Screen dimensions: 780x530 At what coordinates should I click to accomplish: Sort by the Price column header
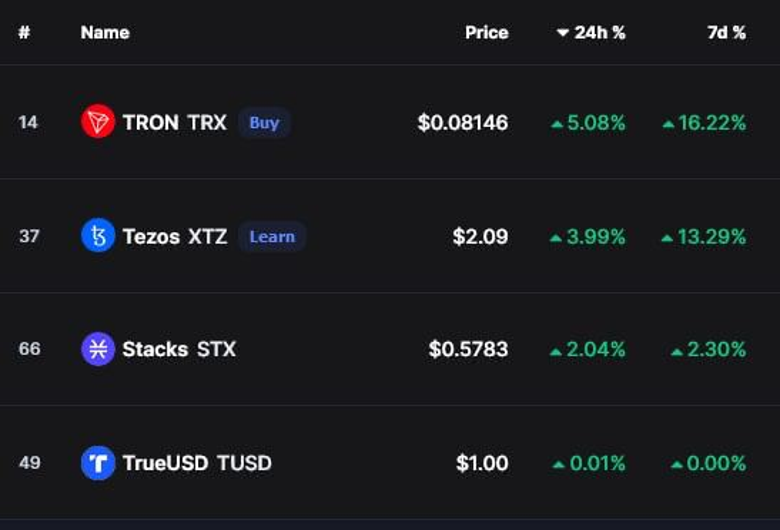click(486, 33)
